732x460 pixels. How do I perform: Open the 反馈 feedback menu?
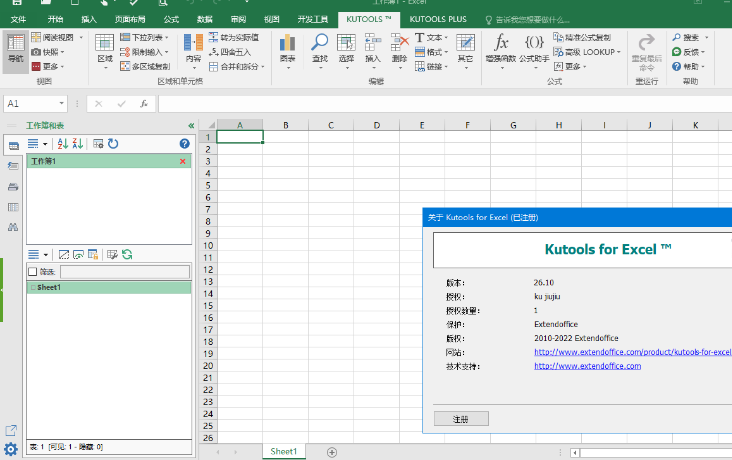(x=688, y=52)
